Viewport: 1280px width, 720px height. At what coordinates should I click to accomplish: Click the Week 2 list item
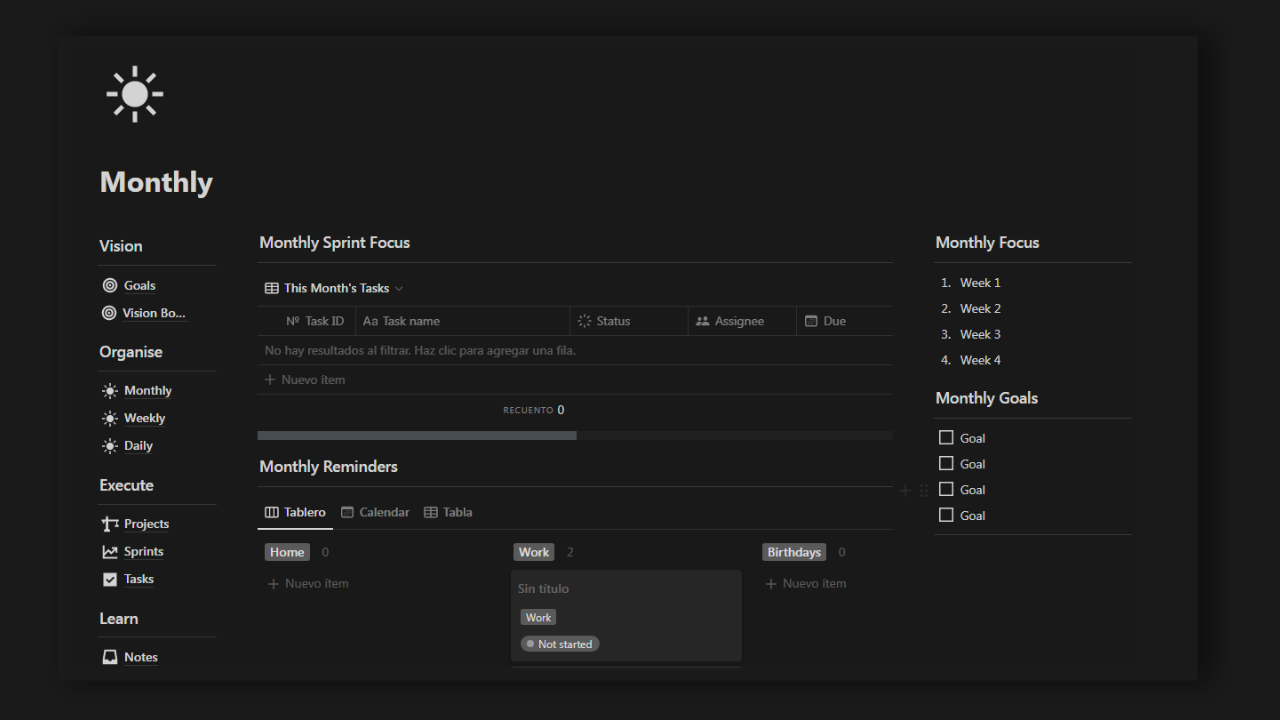click(980, 309)
